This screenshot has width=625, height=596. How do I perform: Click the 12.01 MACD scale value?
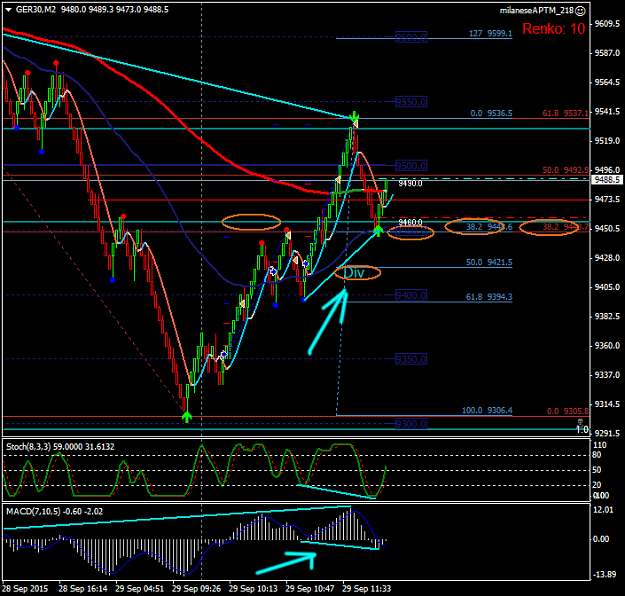pos(603,510)
